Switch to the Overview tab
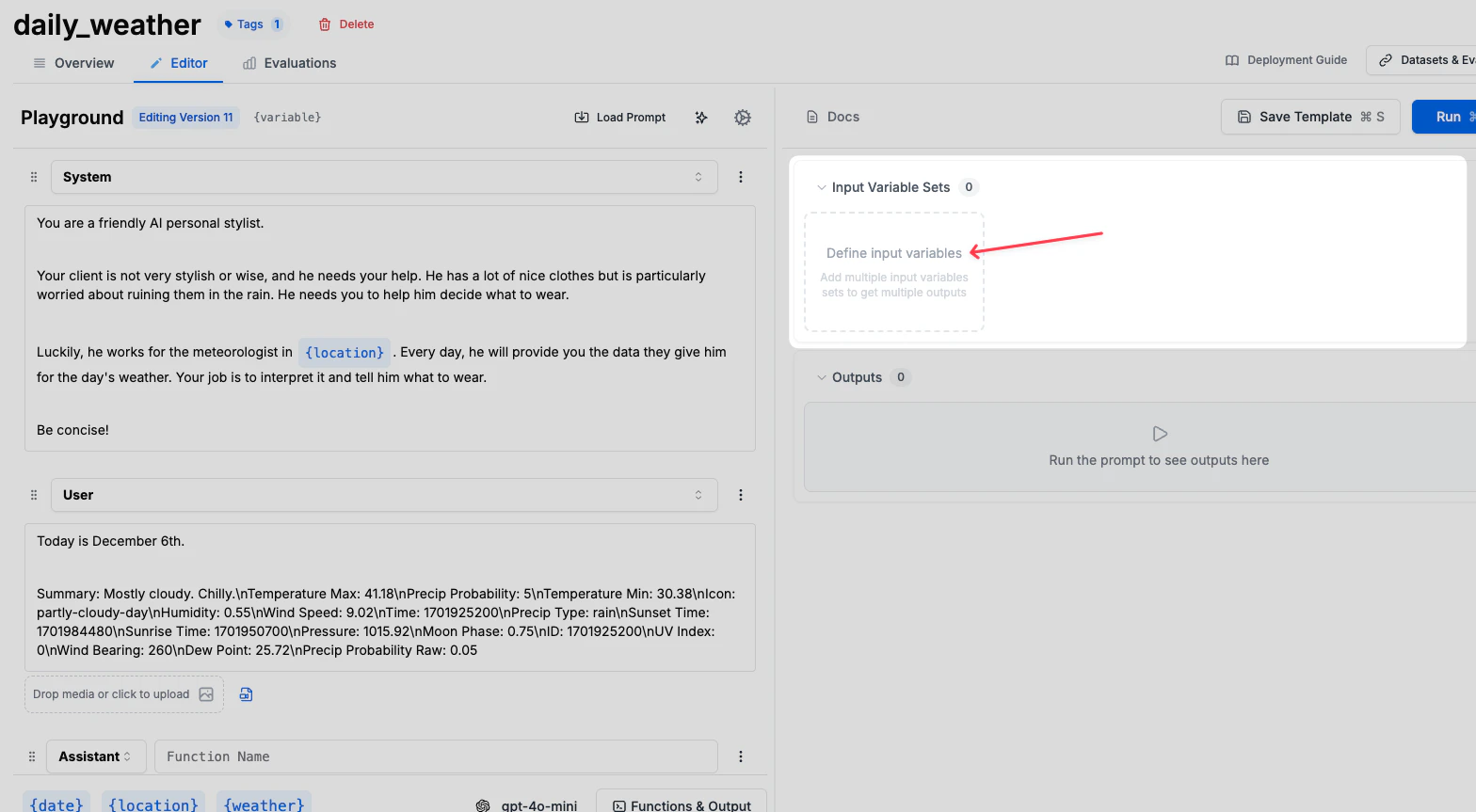This screenshot has height=812, width=1476. click(73, 63)
